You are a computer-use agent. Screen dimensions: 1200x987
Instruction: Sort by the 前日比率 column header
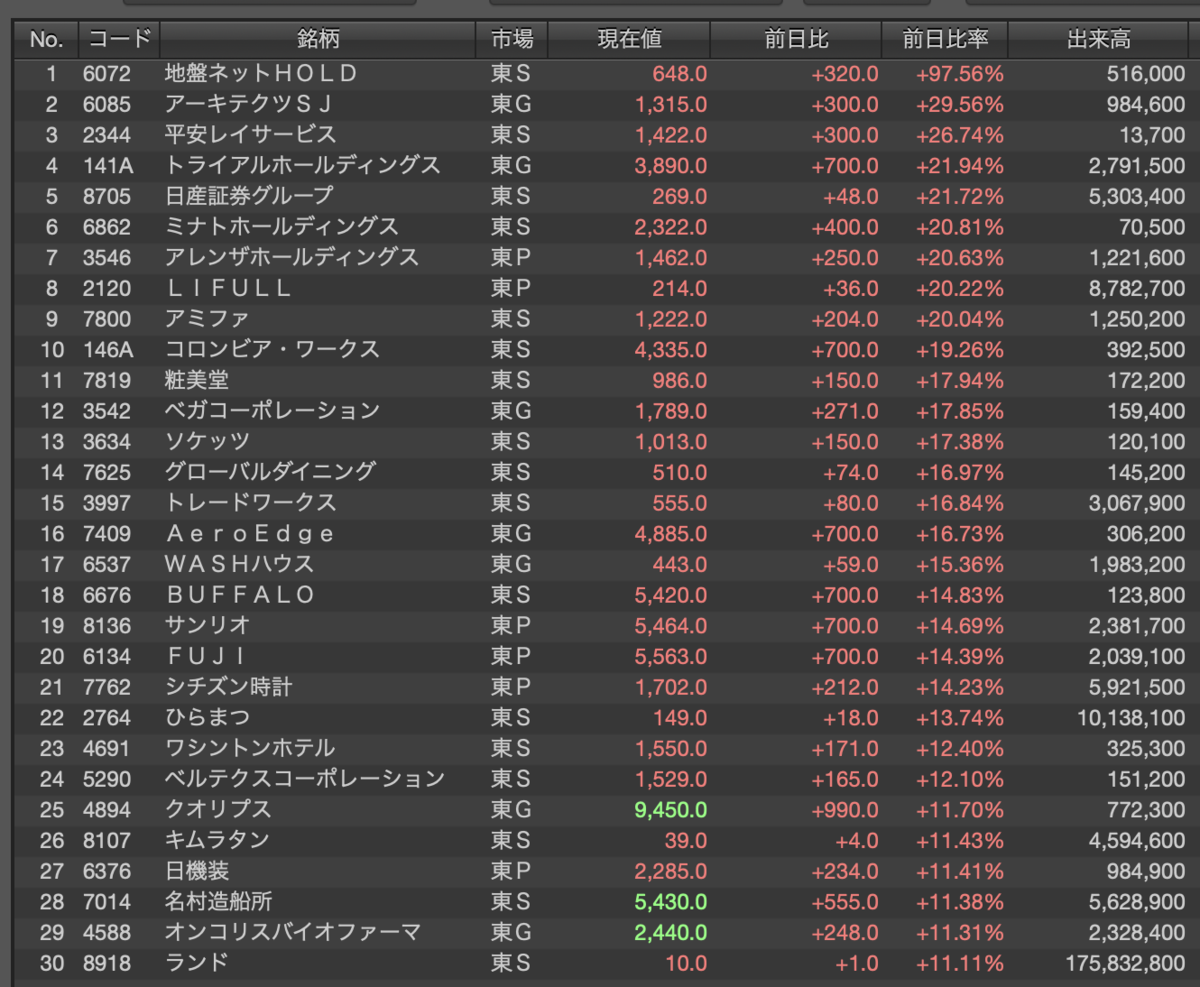click(x=945, y=40)
